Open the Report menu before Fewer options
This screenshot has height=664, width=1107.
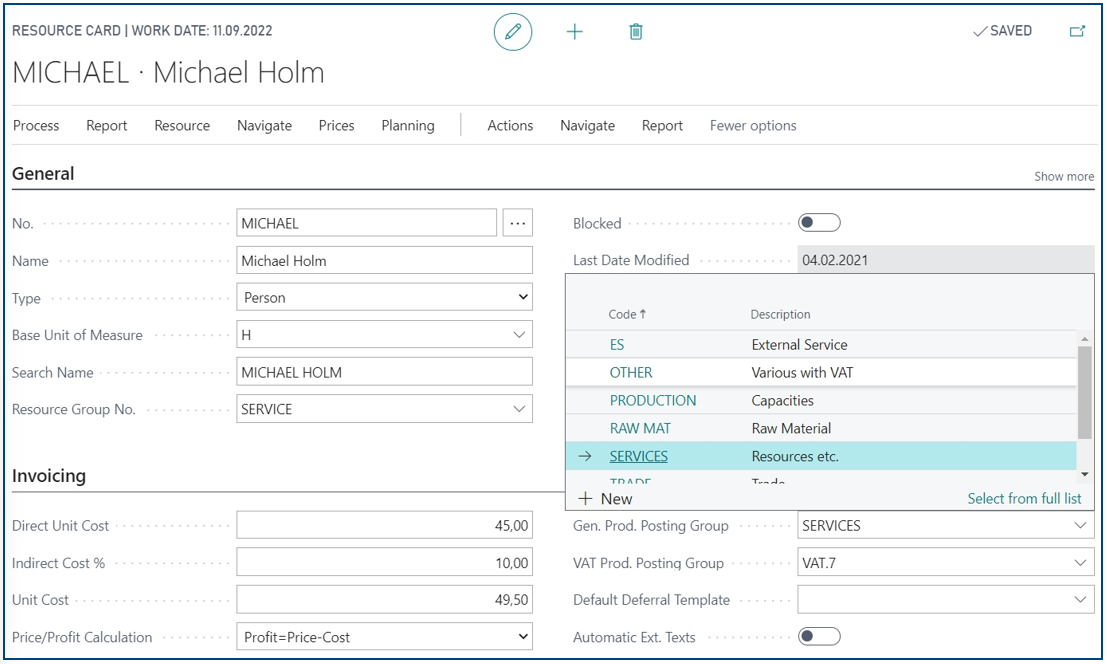click(x=662, y=126)
